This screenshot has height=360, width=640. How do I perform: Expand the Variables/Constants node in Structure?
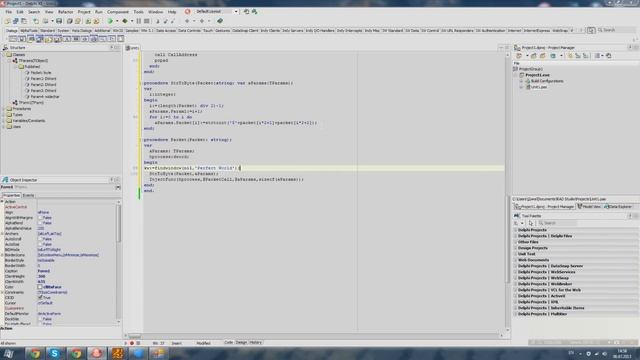[3, 121]
